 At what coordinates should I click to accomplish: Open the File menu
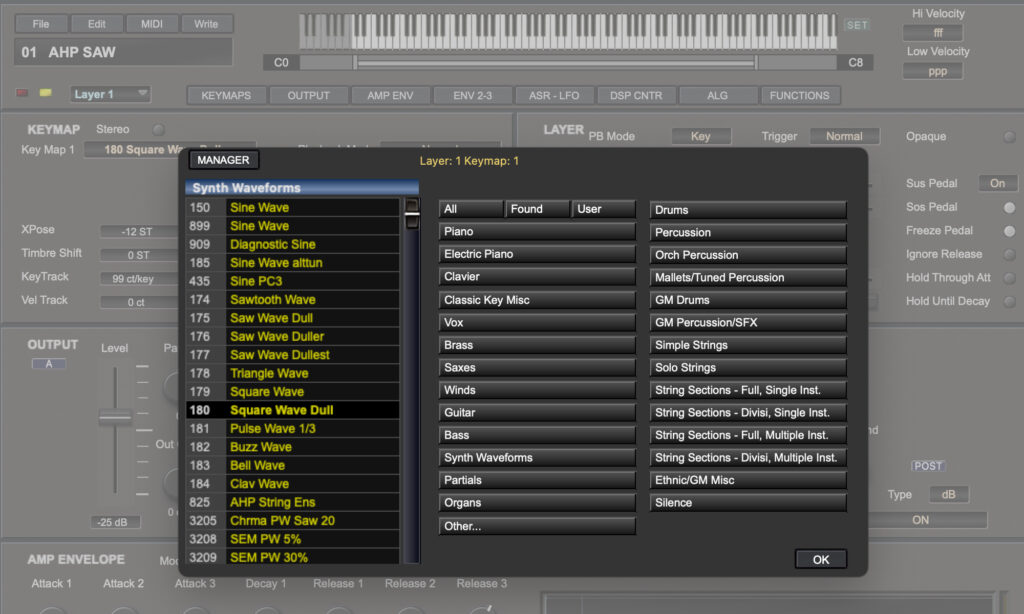[x=41, y=24]
